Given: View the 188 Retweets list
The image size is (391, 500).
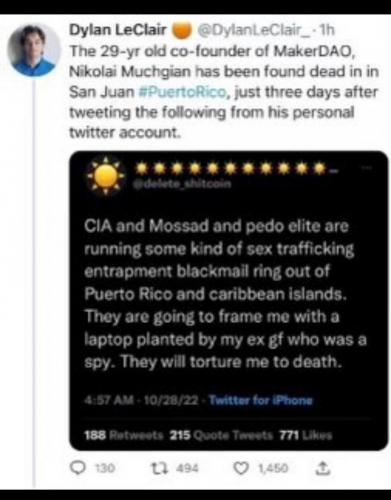Looking at the screenshot, I should point(124,435).
